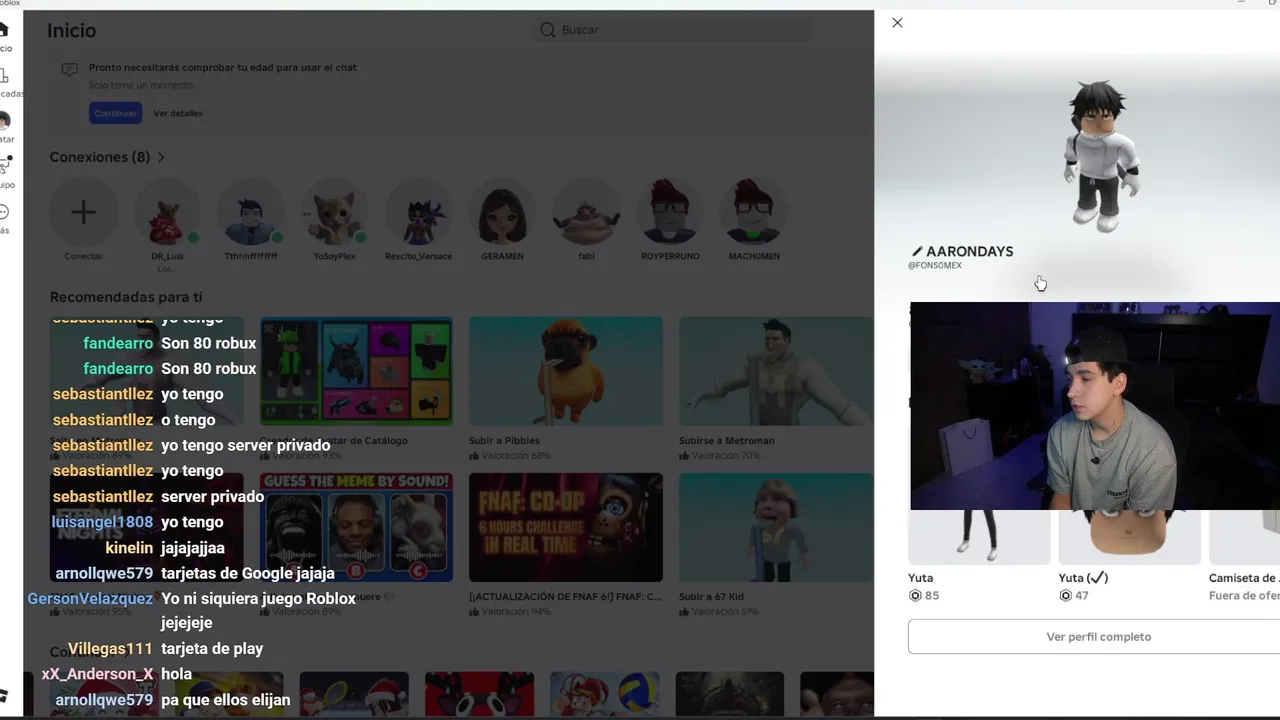This screenshot has width=1280, height=720.
Task: Click the plus Conectar button
Action: pos(83,212)
